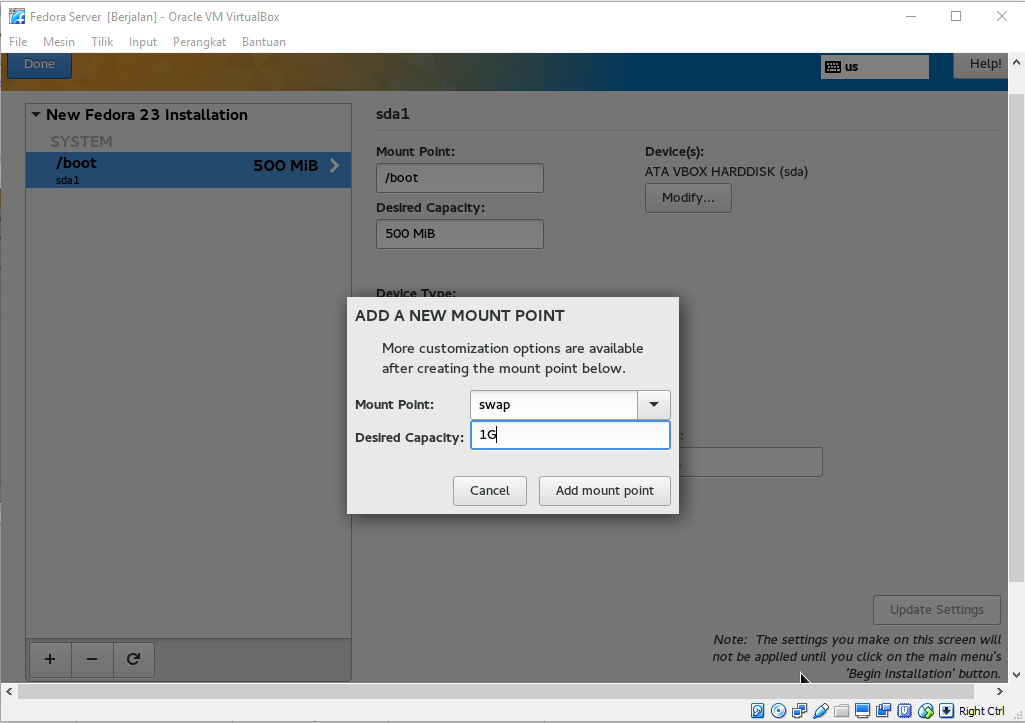This screenshot has height=723, width=1025.
Task: Click the 500 MiB Desired Capacity field
Action: [x=460, y=234]
